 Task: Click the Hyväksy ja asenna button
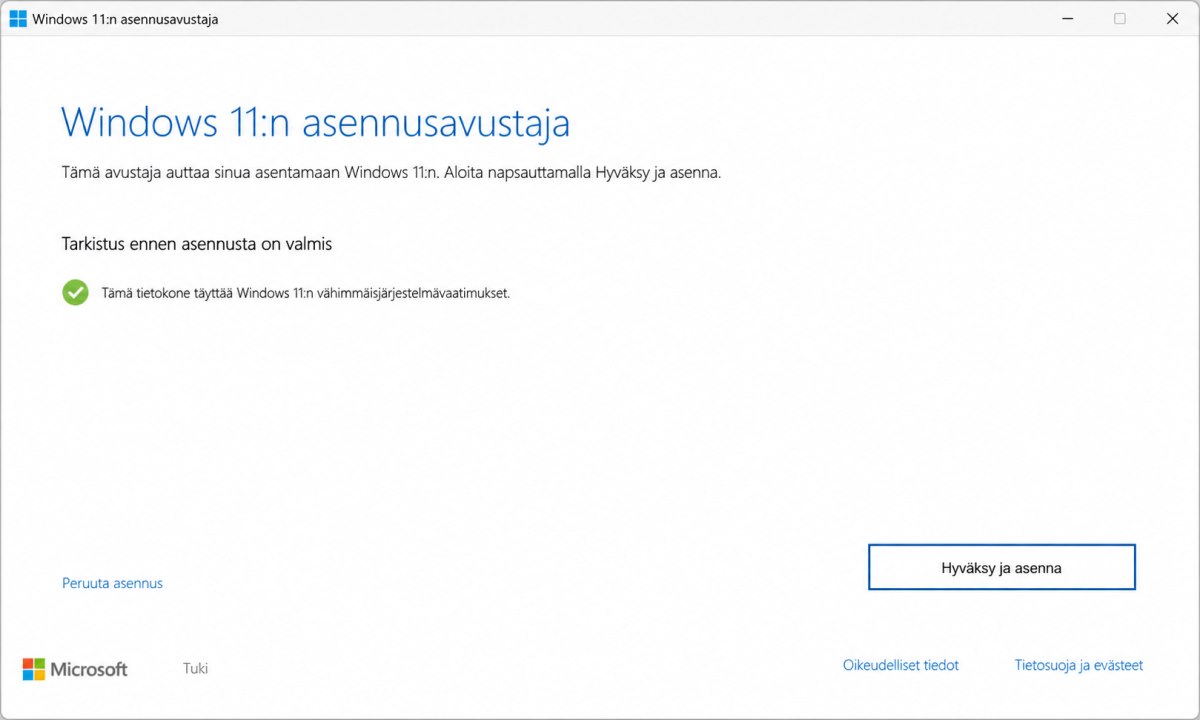[x=1001, y=568]
